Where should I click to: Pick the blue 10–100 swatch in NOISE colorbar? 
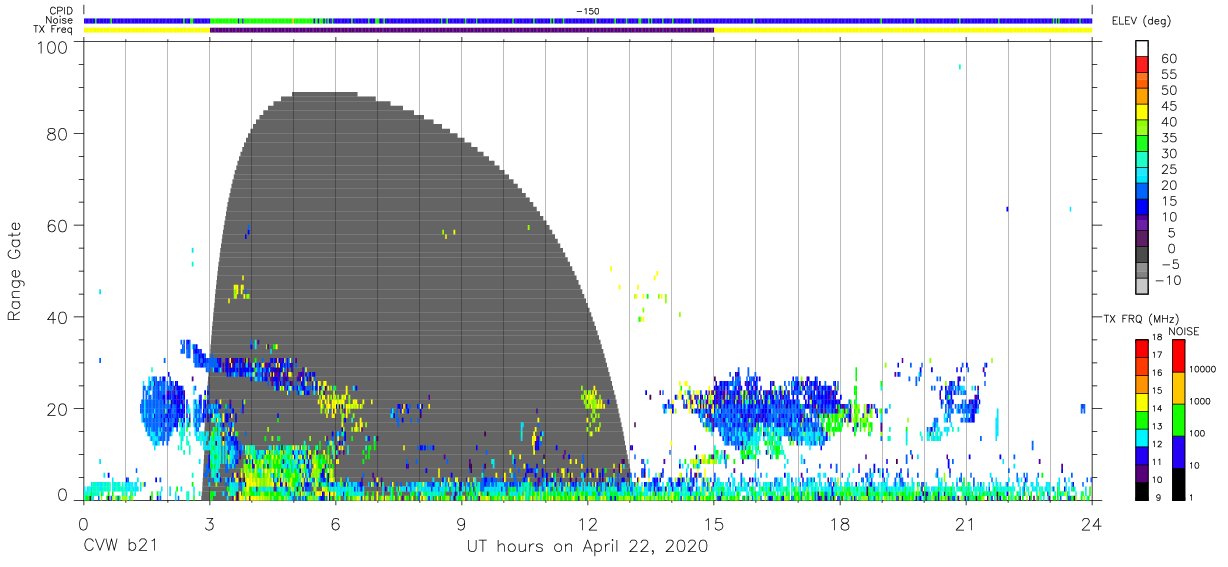pos(1178,450)
